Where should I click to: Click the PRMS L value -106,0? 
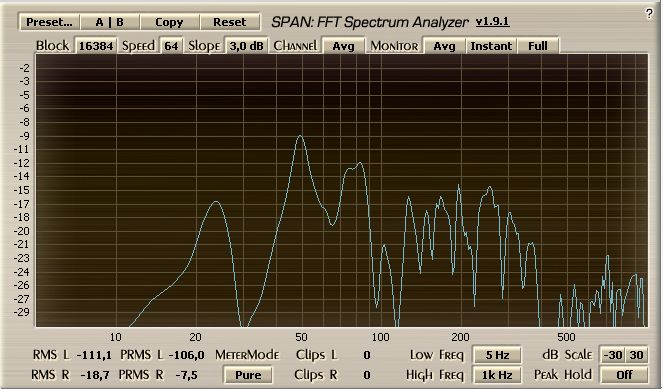coord(186,355)
